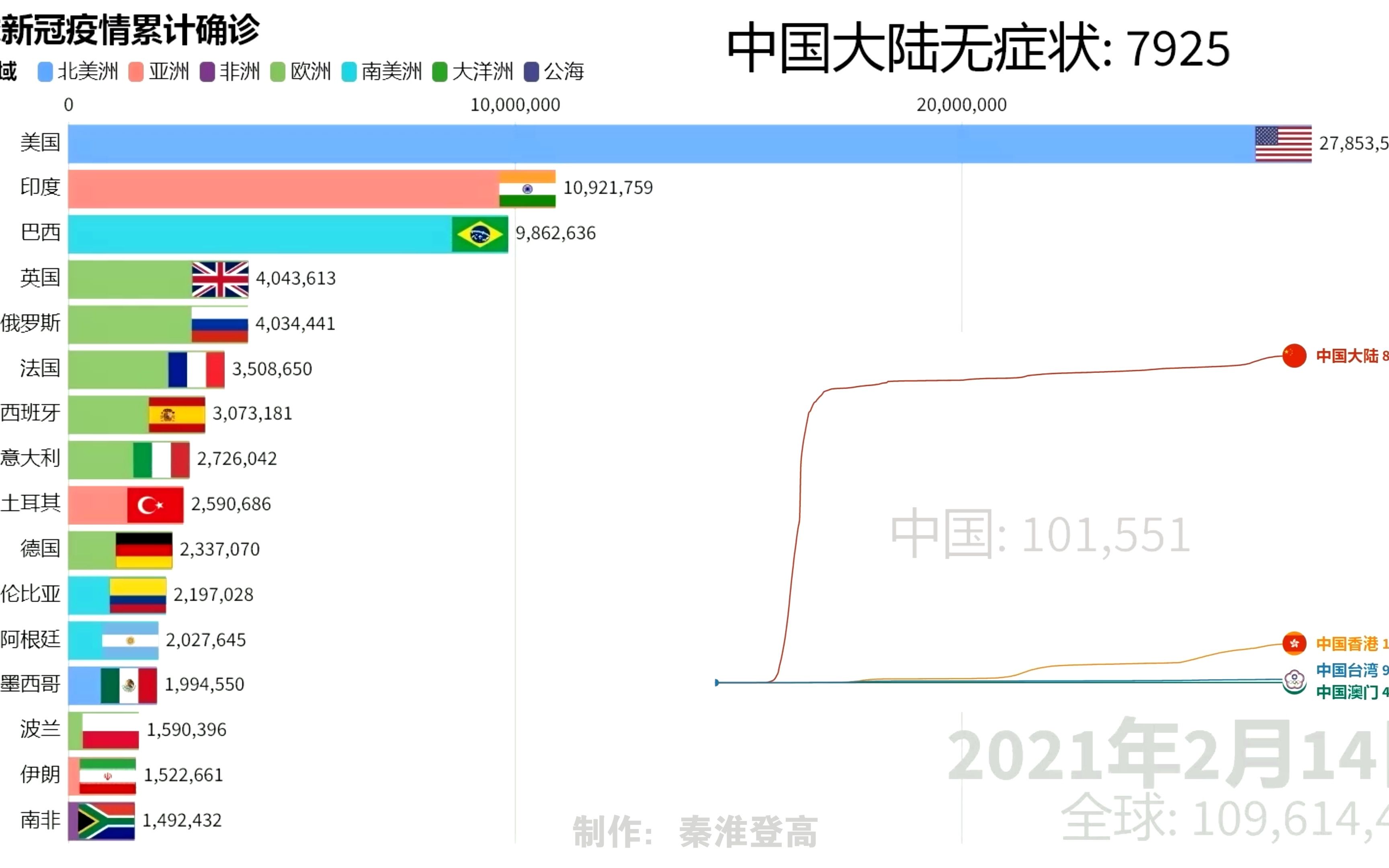The height and width of the screenshot is (868, 1389).
Task: Select the 欧洲 light green legend swatch
Action: 278,72
